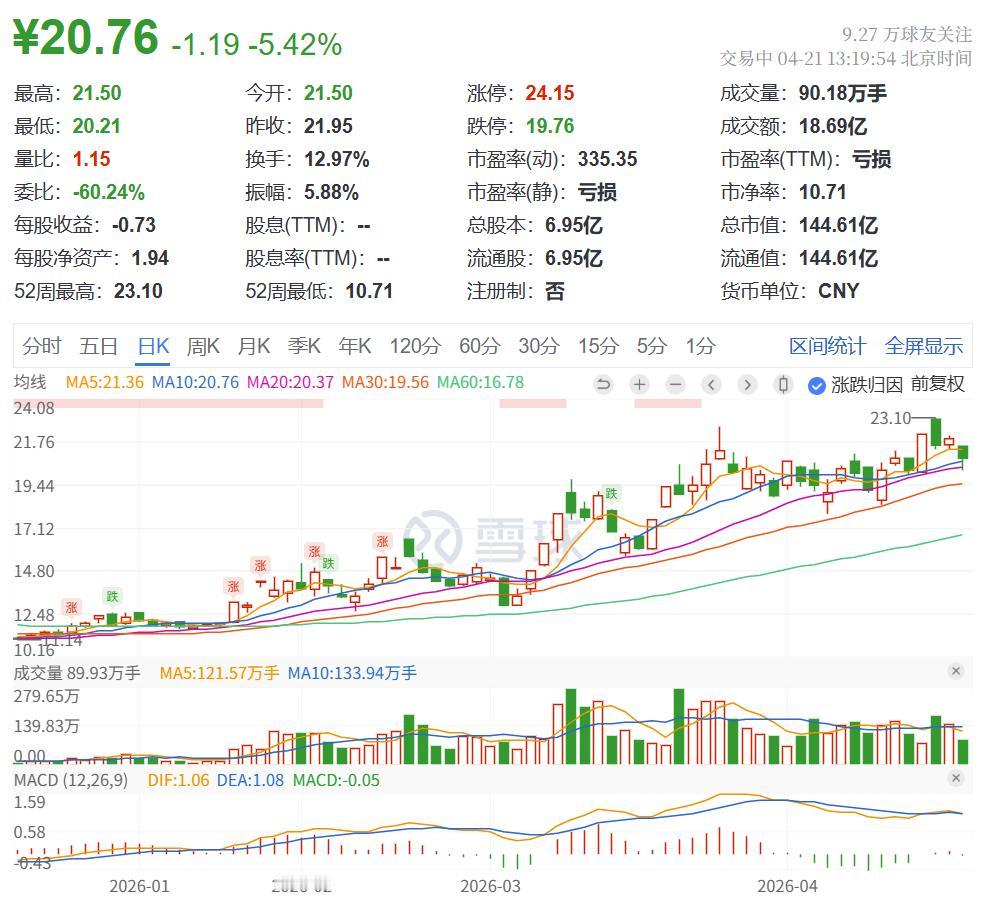Screen dimensions: 993x897
Task: Click the 2026-01 date axis label
Action: coord(139,886)
